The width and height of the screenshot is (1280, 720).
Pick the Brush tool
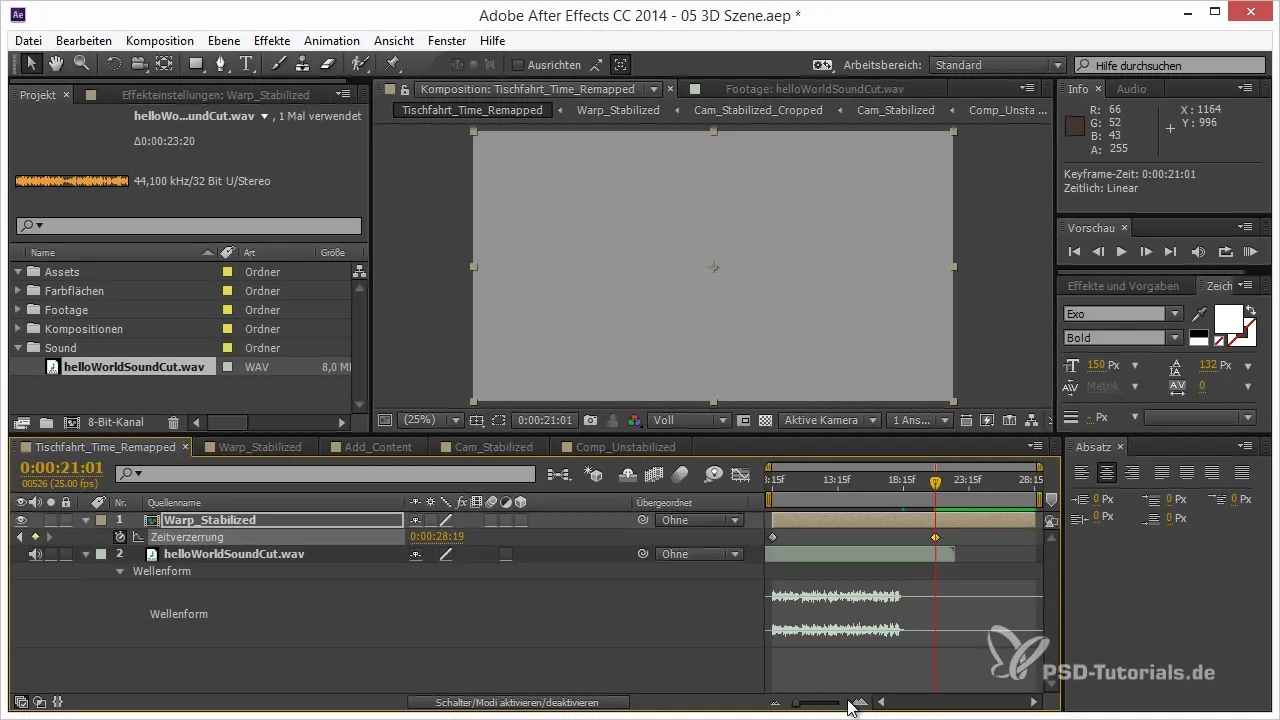point(278,64)
